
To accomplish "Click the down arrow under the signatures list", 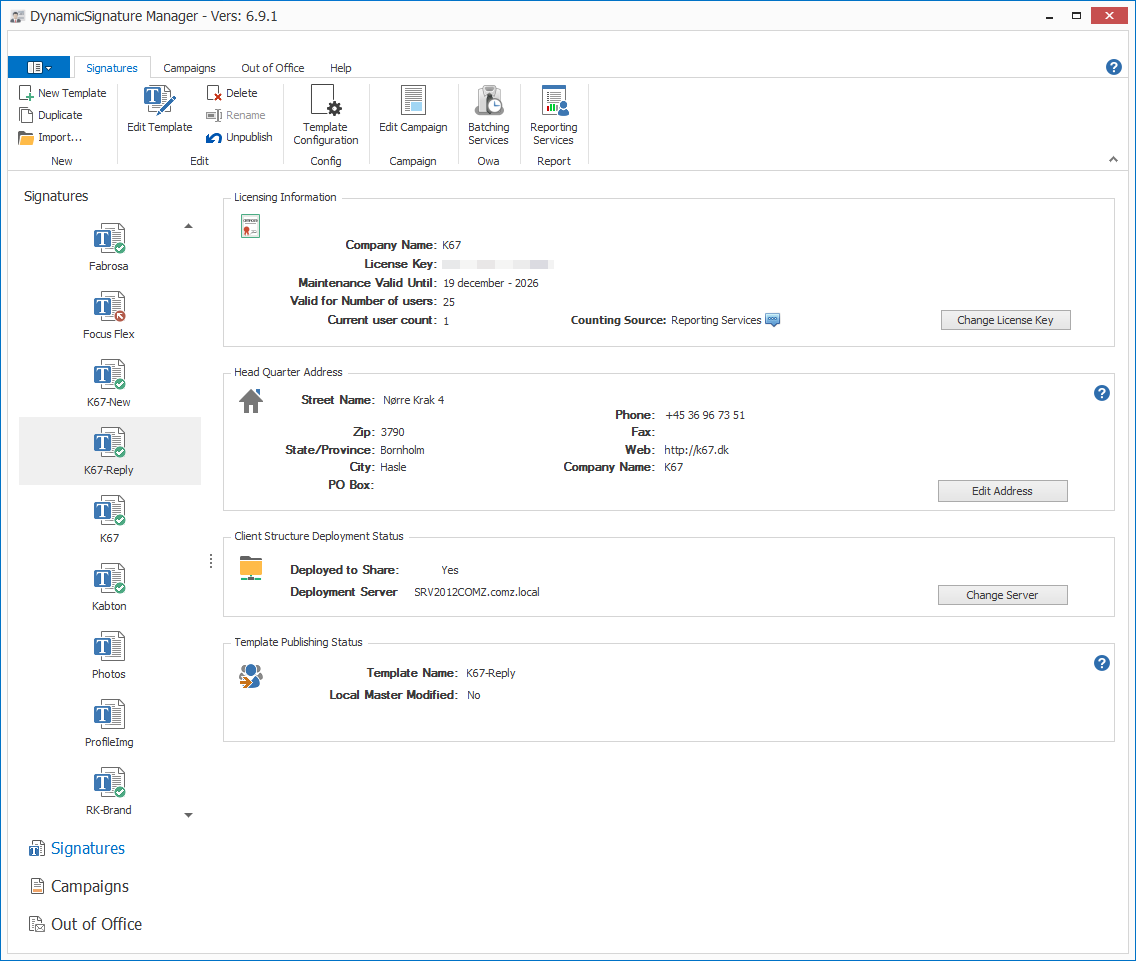I will [x=188, y=815].
